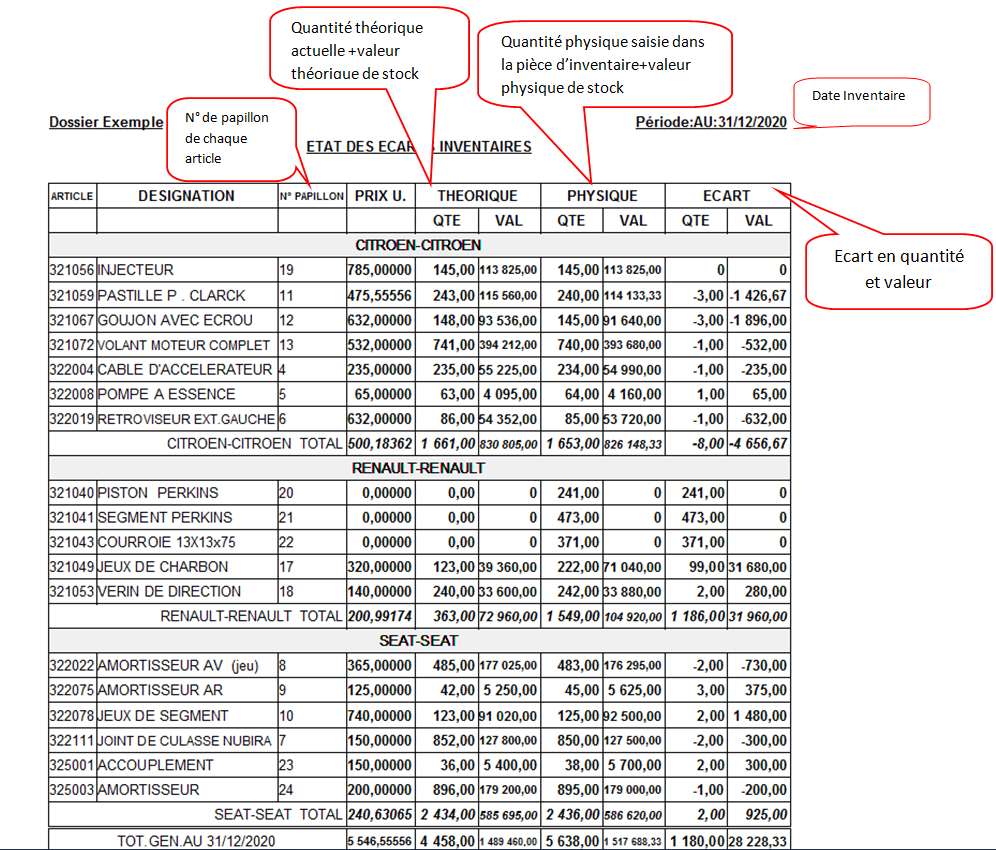
Task: Click 'AMORTISSEUR AR' designation
Action: click(x=161, y=690)
